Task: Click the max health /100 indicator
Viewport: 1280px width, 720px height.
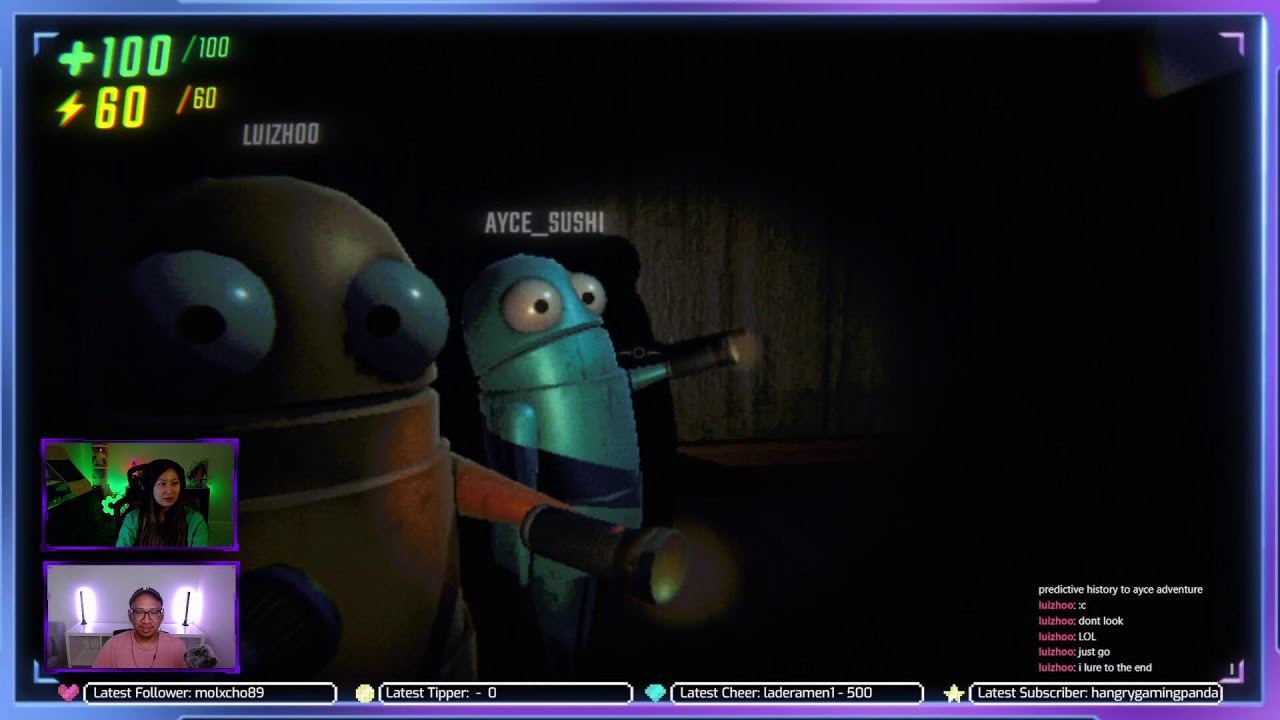Action: 206,47
